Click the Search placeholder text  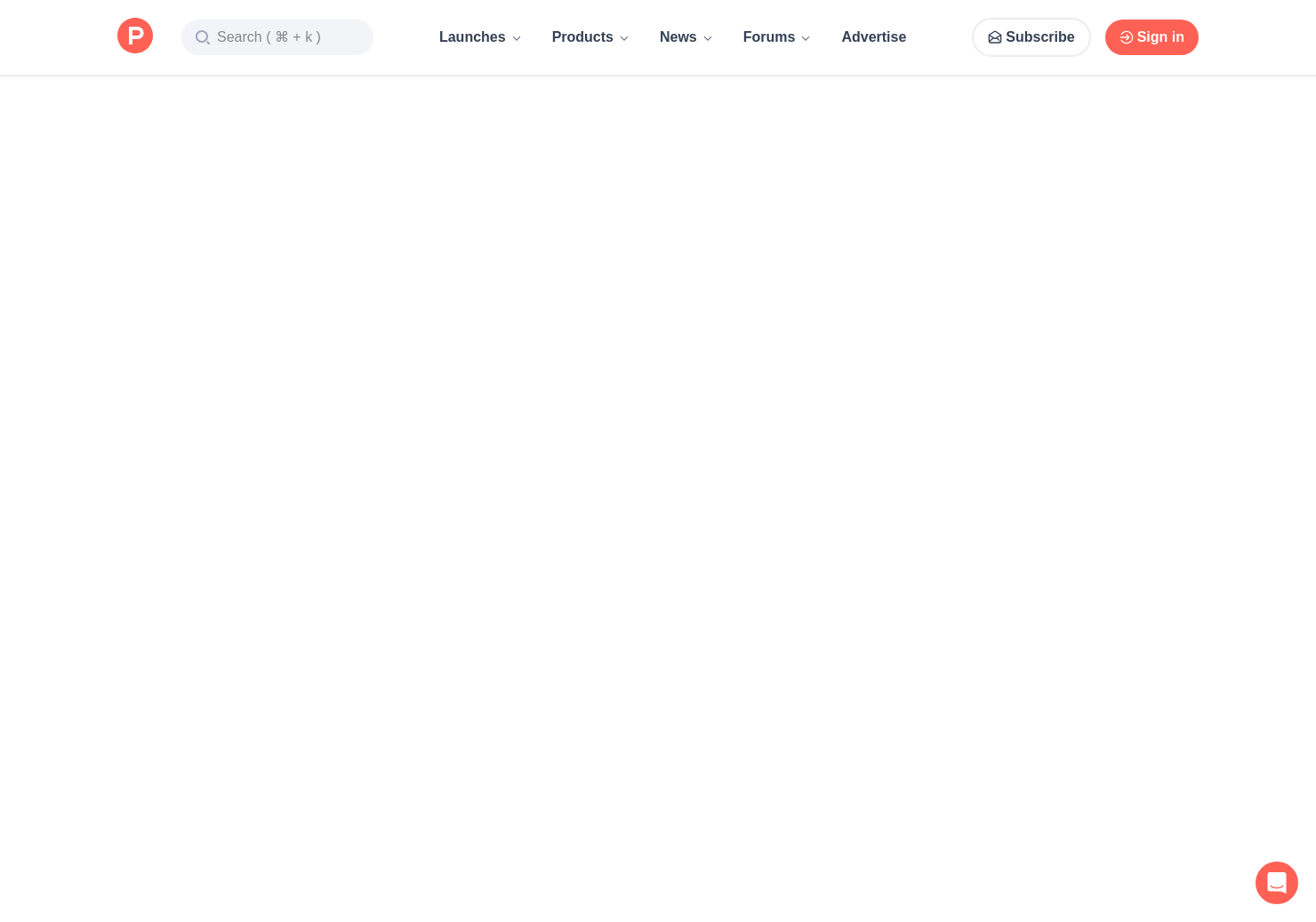239,37
